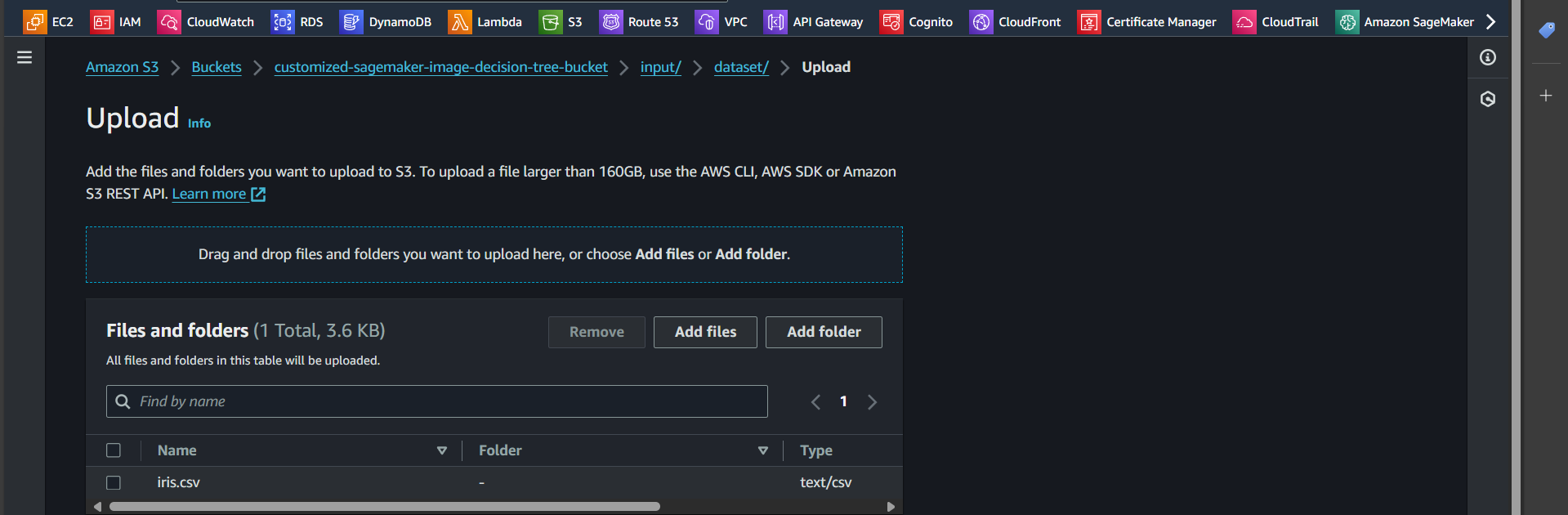Select all files header checkbox
Image resolution: width=1568 pixels, height=515 pixels.
click(x=114, y=450)
